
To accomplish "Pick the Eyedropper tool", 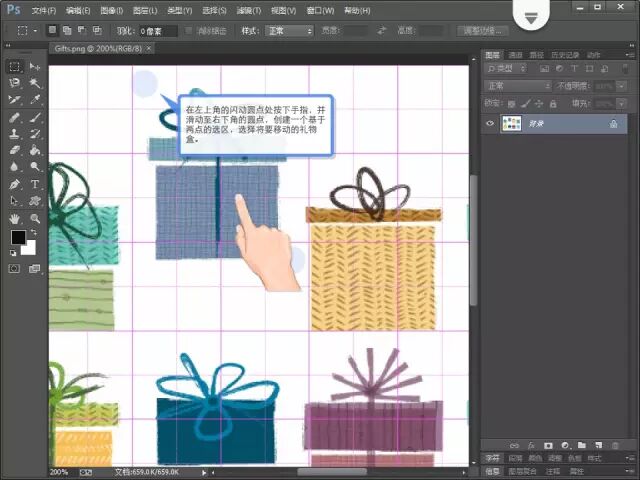I will click(35, 100).
